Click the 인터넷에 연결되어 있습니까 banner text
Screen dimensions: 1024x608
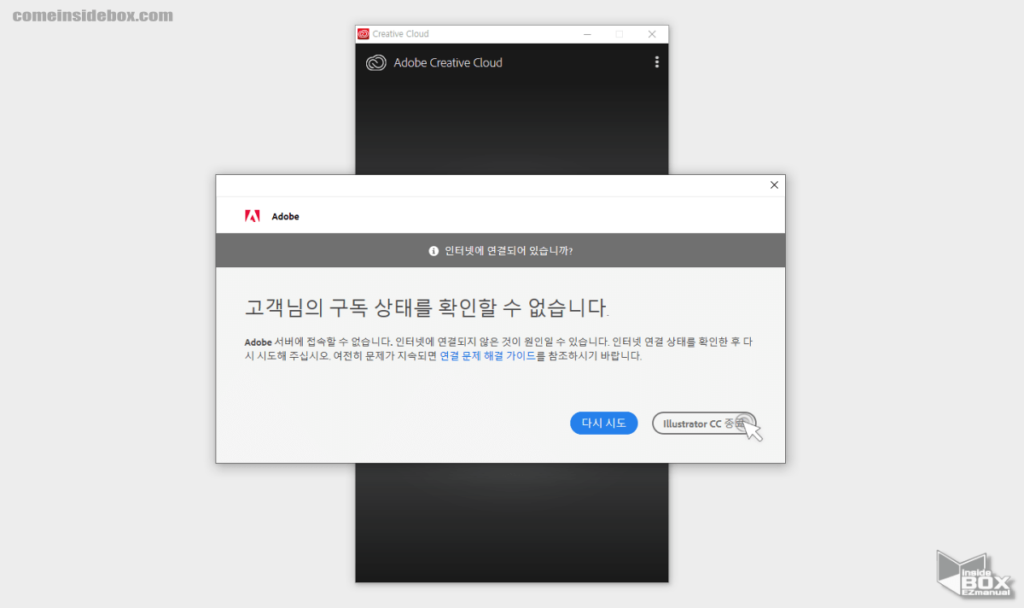click(x=508, y=251)
